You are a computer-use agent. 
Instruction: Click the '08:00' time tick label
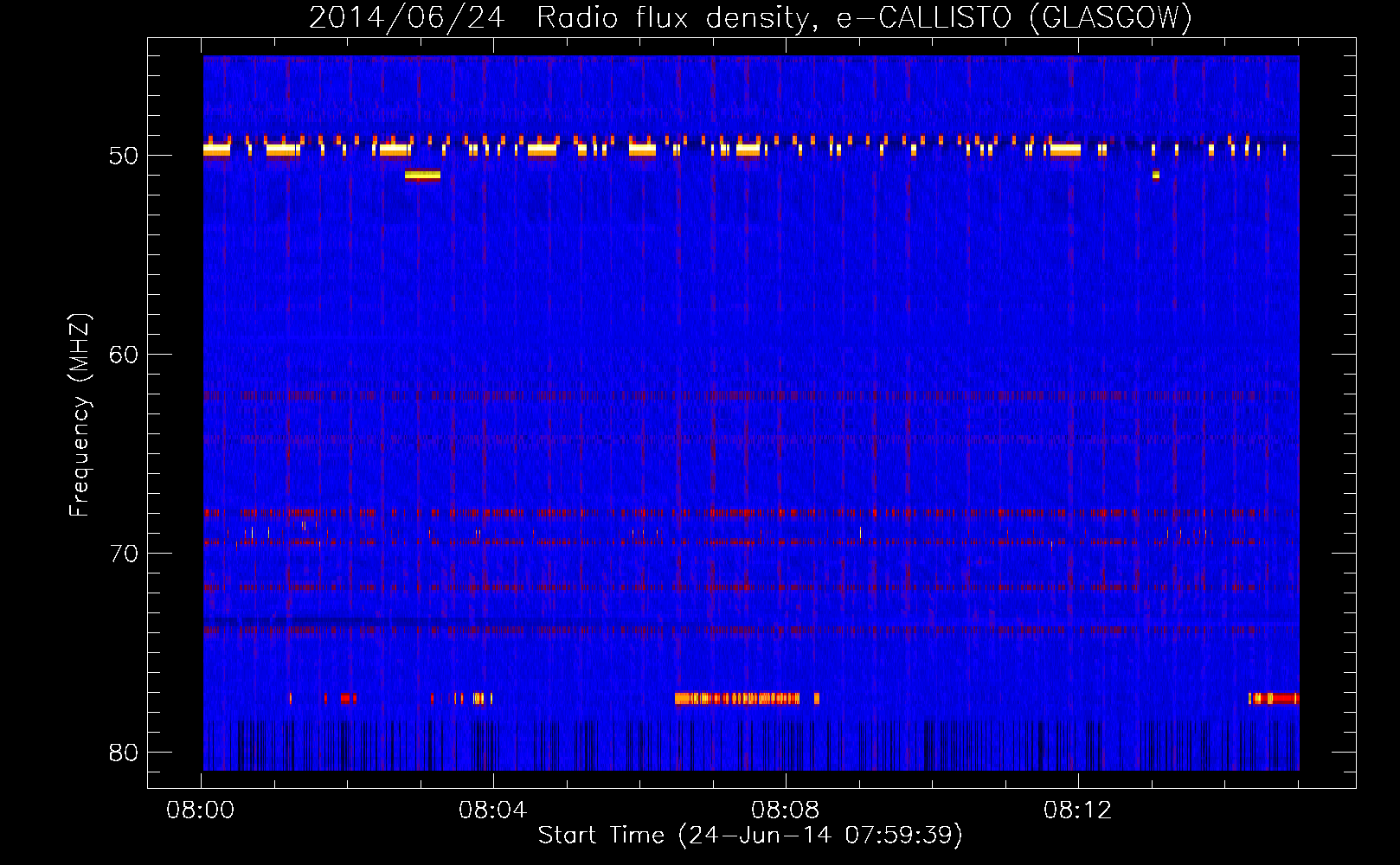201,811
